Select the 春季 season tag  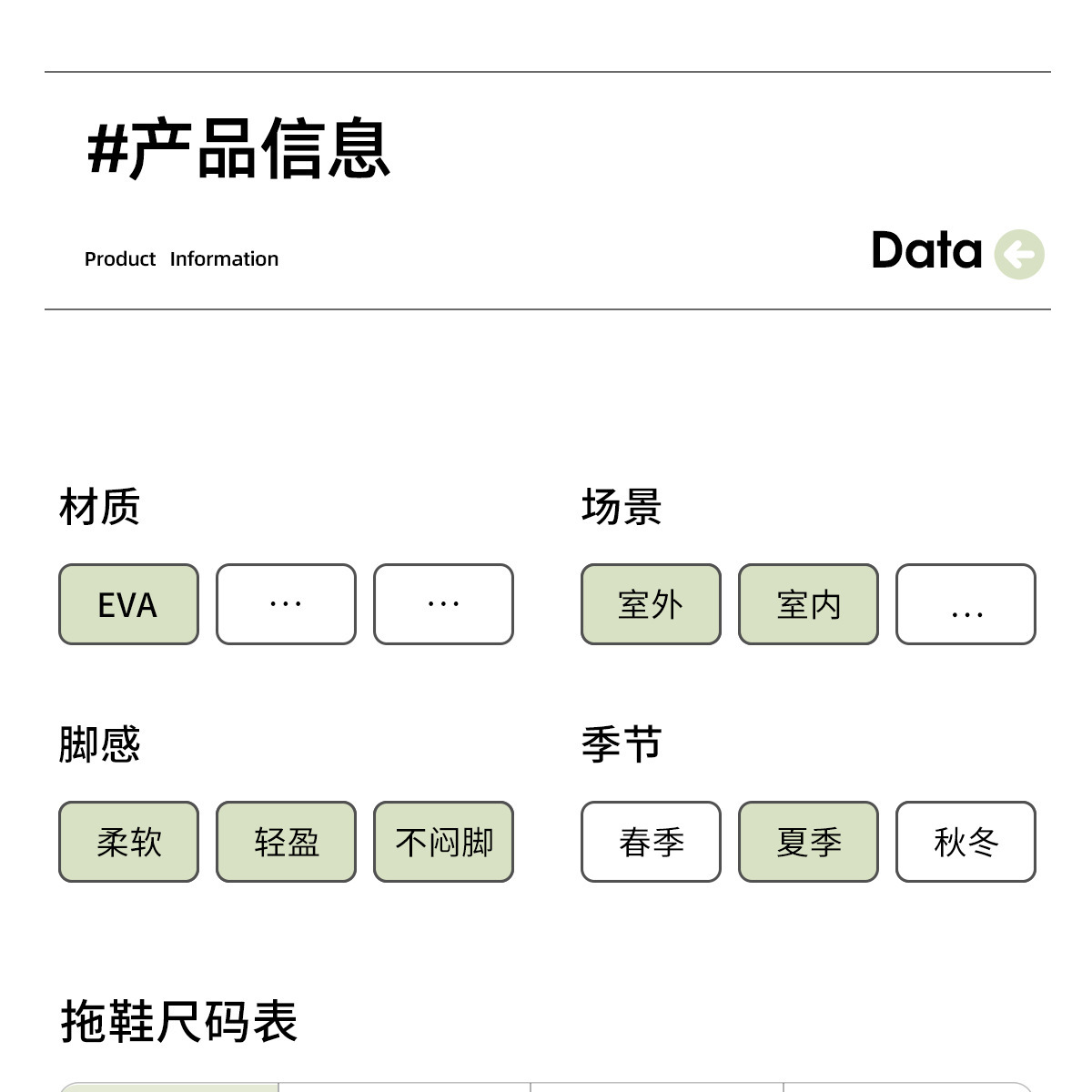651,842
